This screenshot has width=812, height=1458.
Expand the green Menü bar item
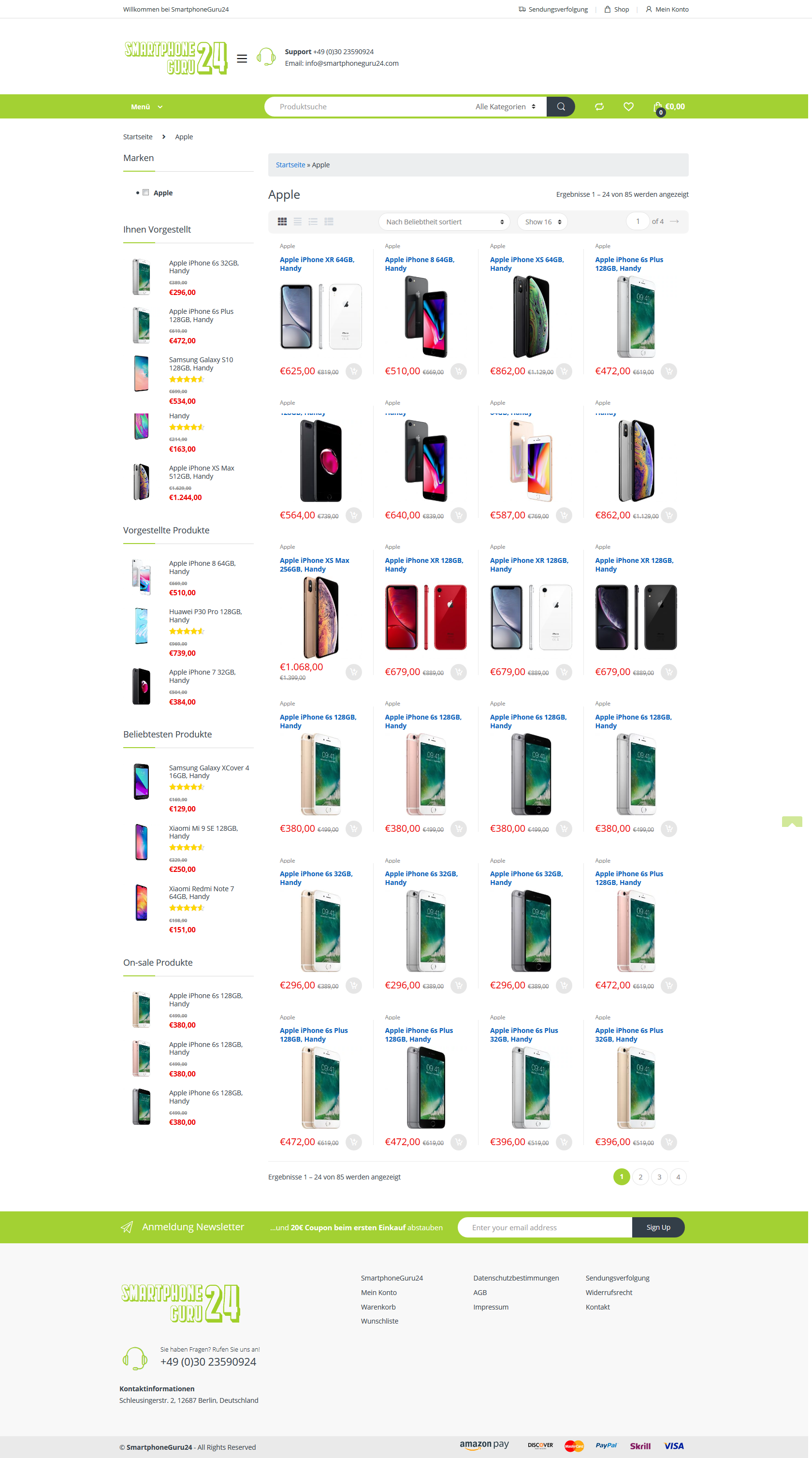click(146, 106)
